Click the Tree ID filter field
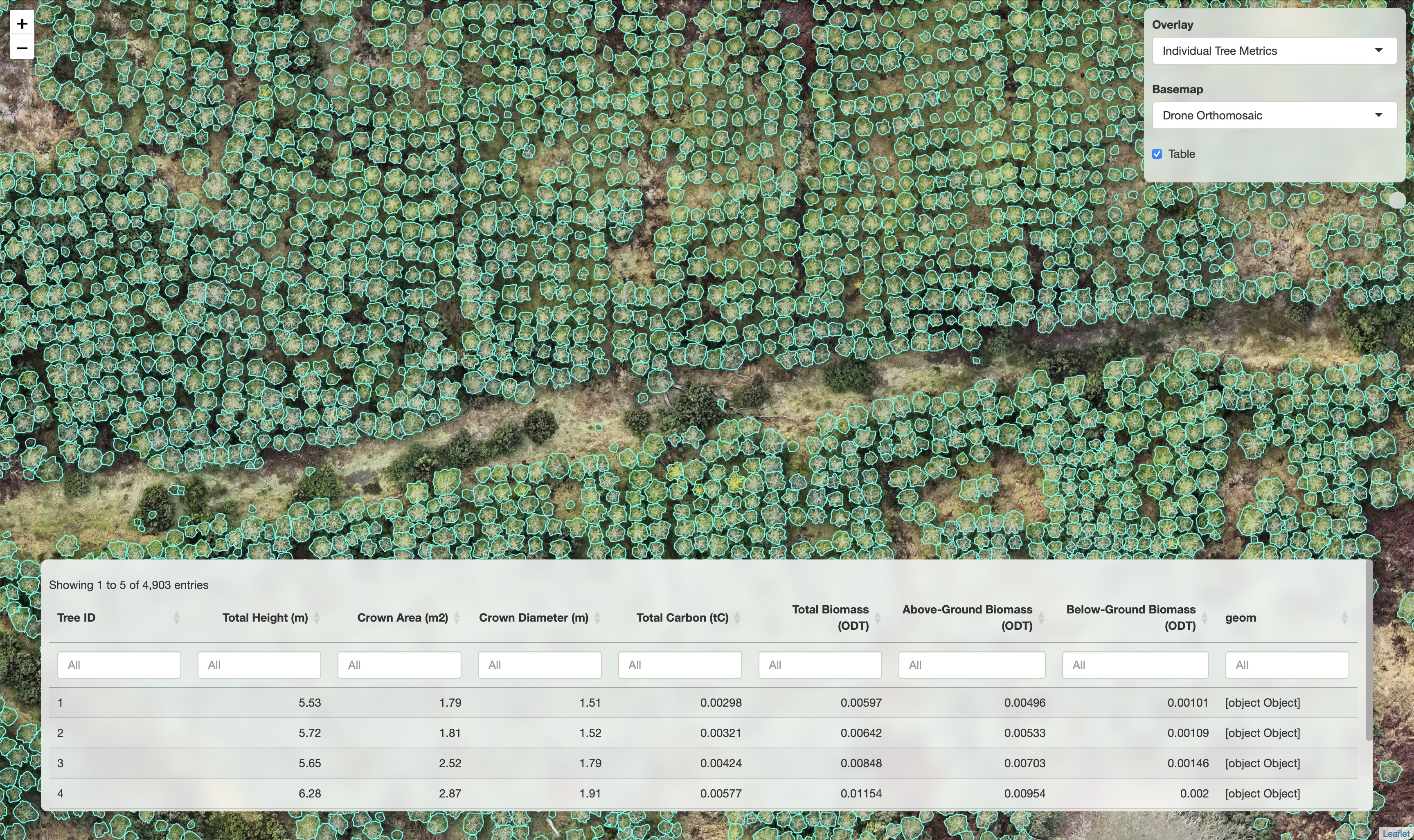1414x840 pixels. 119,665
